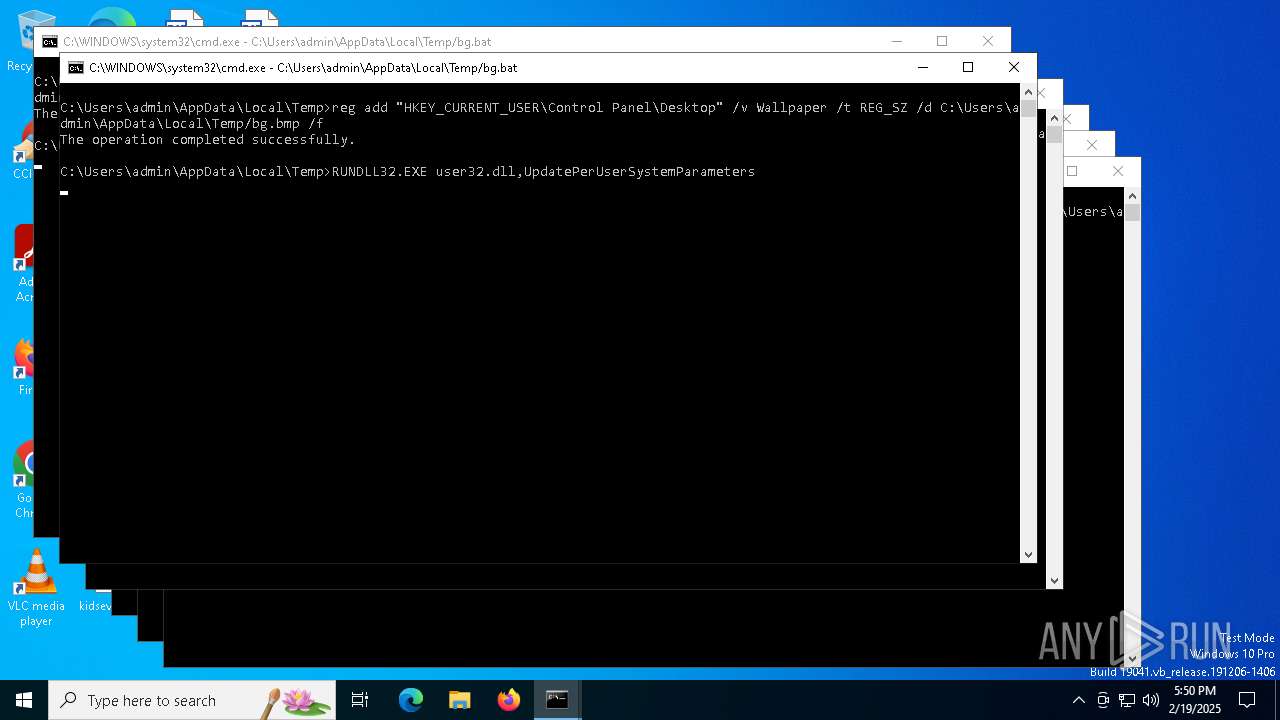Open the volume control tray icon
Image resolution: width=1280 pixels, height=720 pixels.
[x=1151, y=700]
